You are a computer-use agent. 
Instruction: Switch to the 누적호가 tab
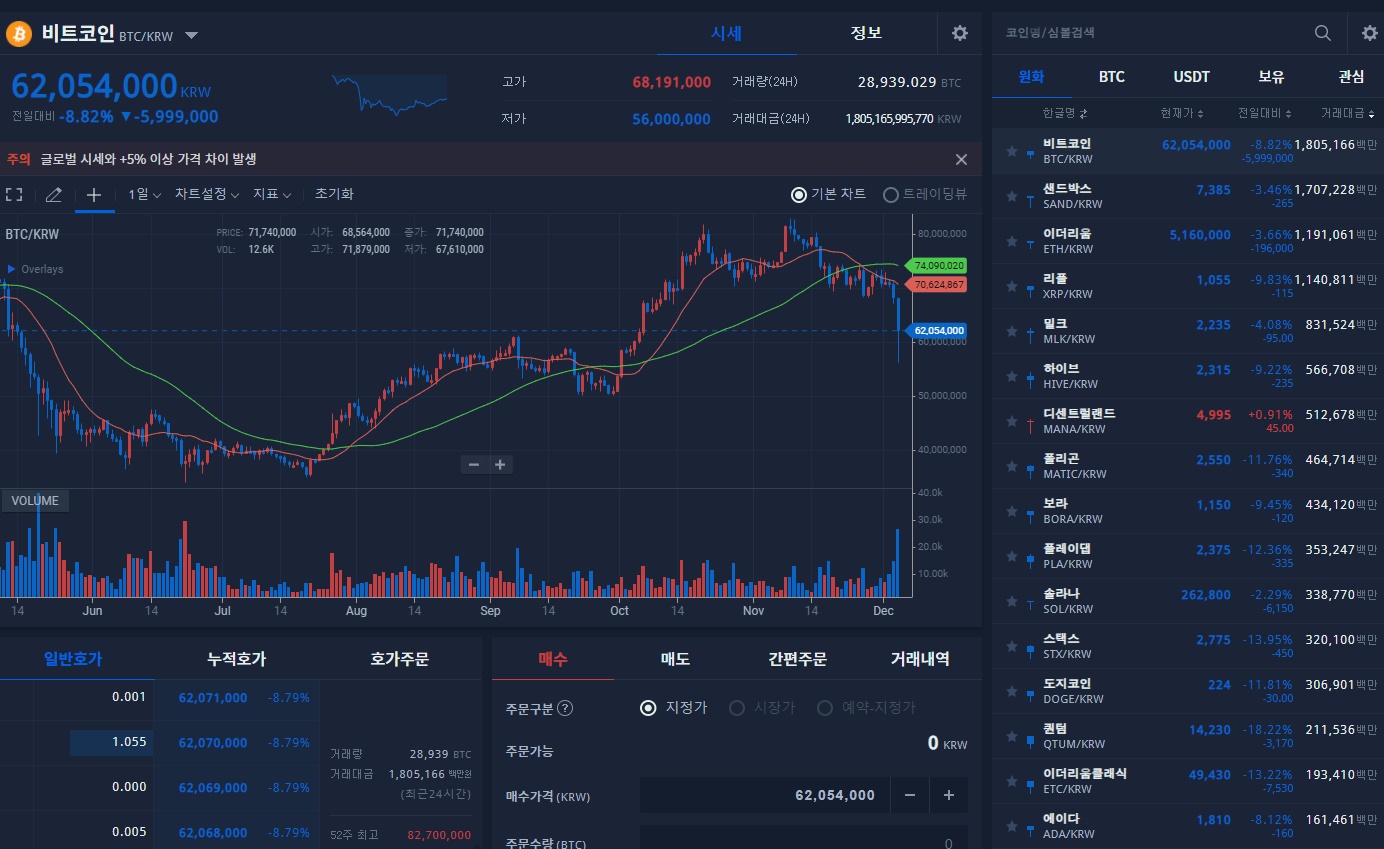(236, 659)
